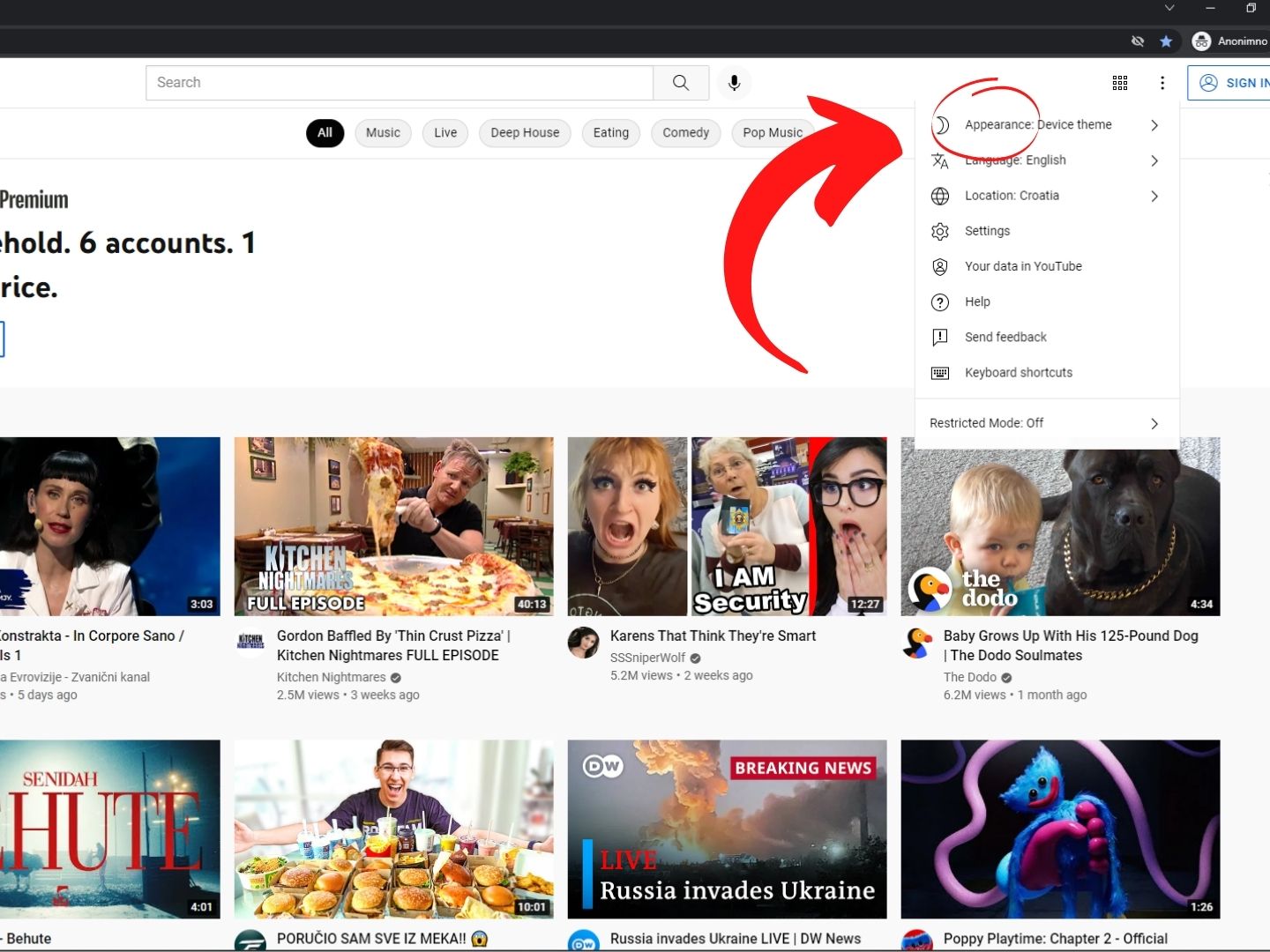
Task: Choose Send feedback menu entry
Action: pyautogui.click(x=1047, y=337)
